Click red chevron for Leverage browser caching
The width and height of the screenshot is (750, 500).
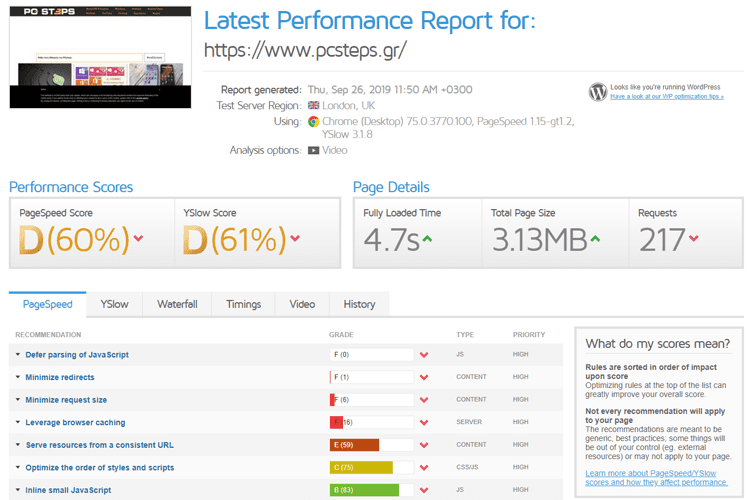coord(424,422)
